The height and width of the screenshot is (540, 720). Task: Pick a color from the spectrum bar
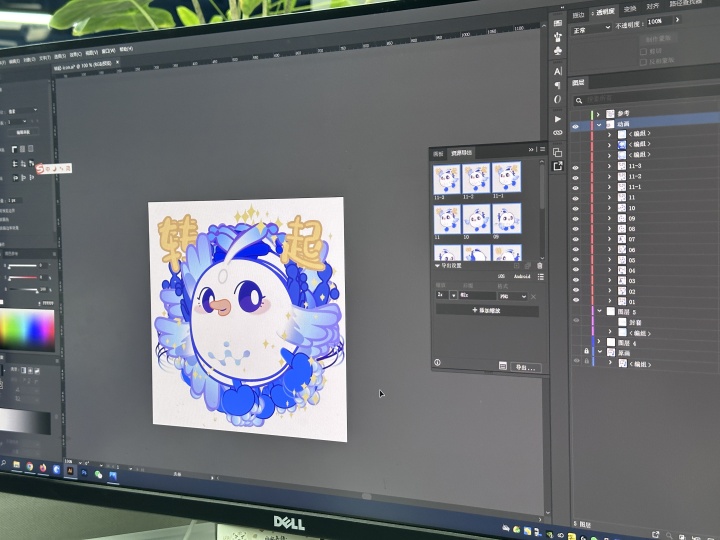point(27,330)
